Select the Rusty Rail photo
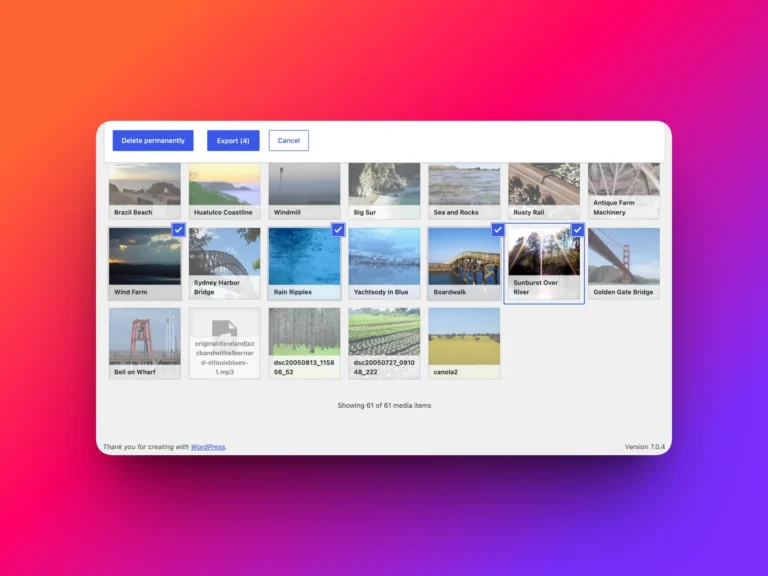The image size is (768, 576). coord(544,191)
